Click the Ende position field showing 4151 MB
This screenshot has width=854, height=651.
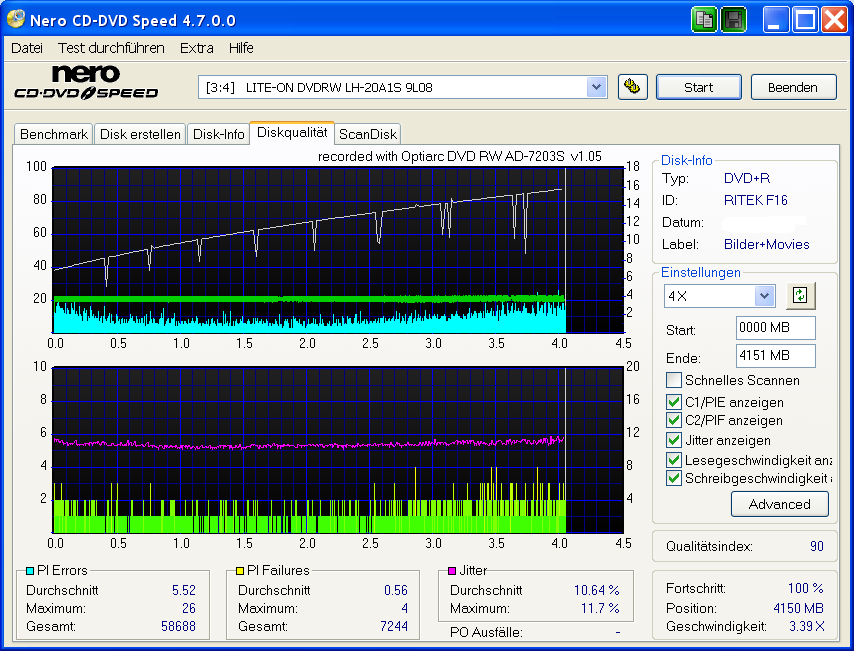click(x=775, y=357)
